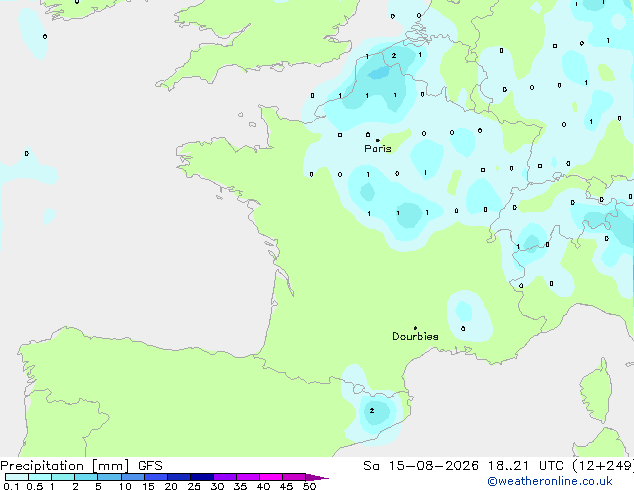Pick the 35 mm legend color swatch
Viewport: 634px width, 490px height.
[248, 477]
